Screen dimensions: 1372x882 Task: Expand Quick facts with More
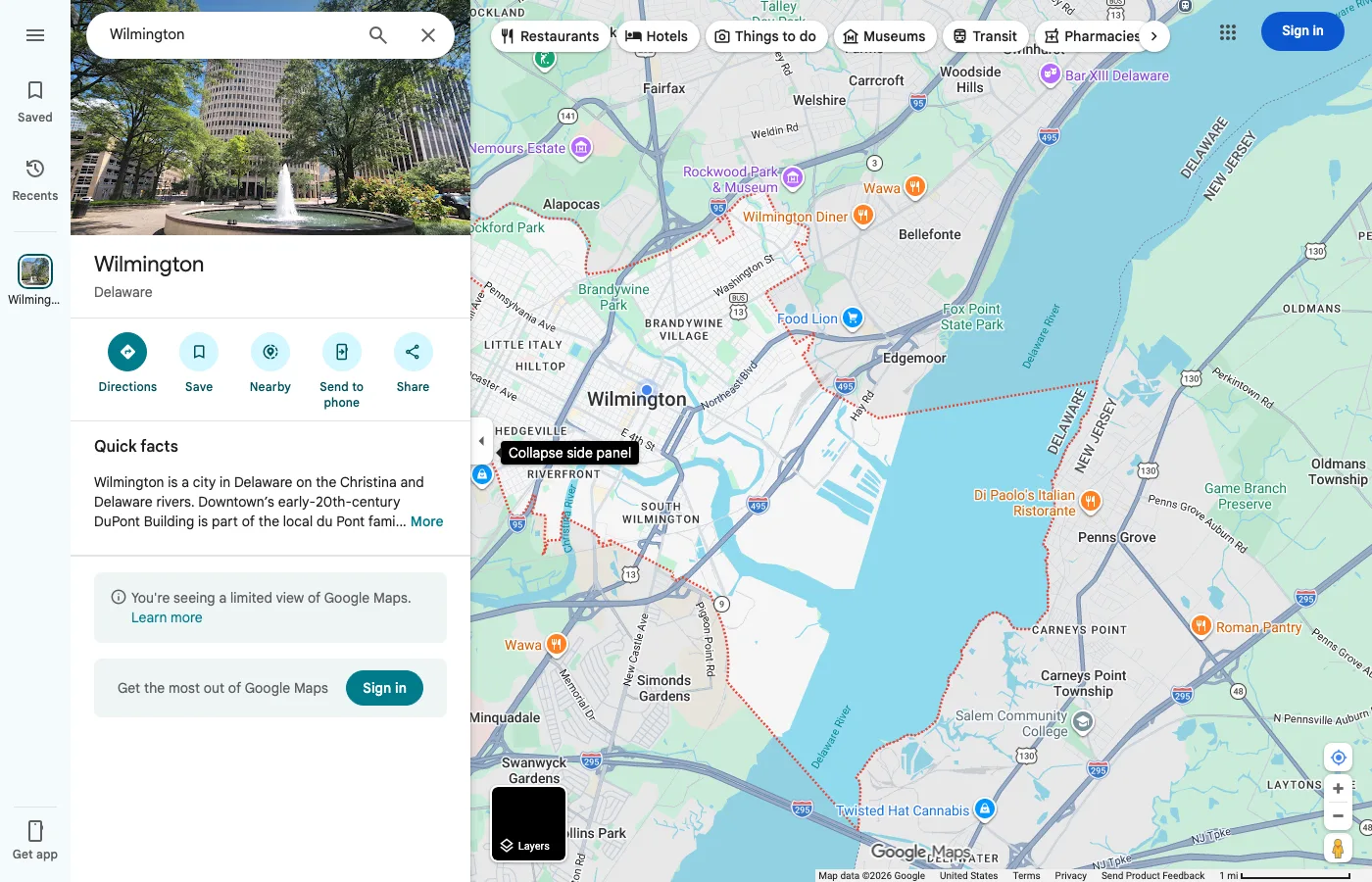(x=426, y=521)
